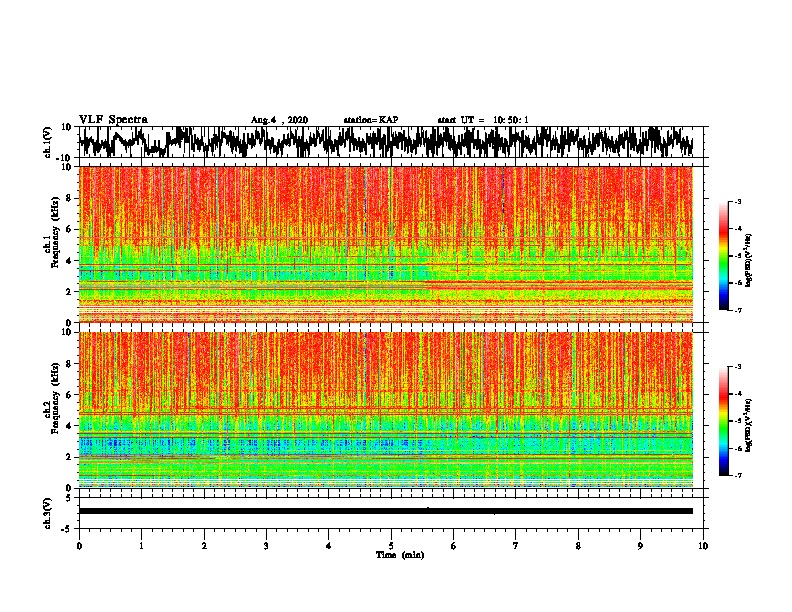Image resolution: width=792 pixels, height=612 pixels.
Task: Select the "Aug.4 , 2020" date text
Action: pyautogui.click(x=279, y=120)
